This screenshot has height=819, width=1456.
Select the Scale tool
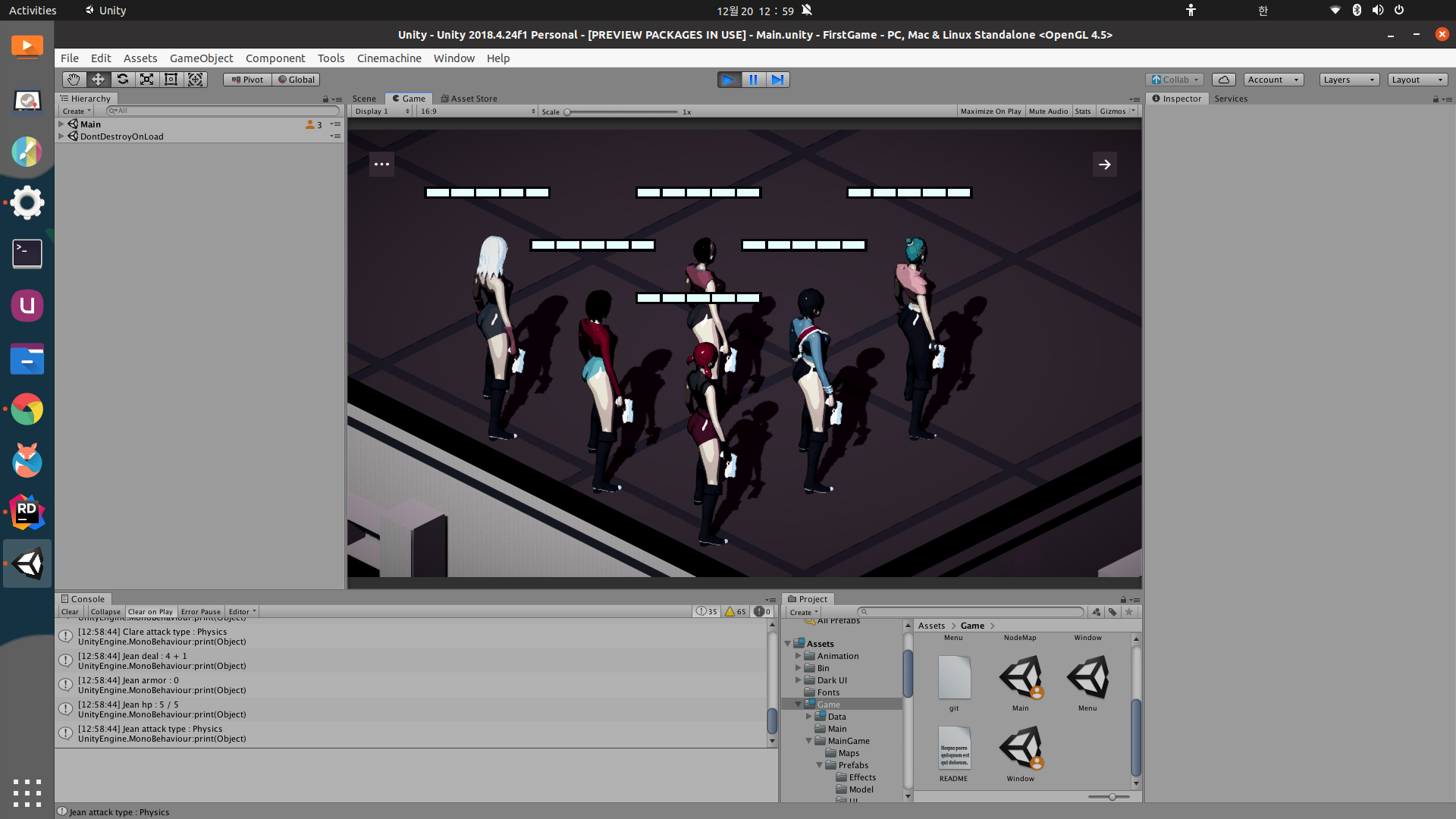[146, 80]
